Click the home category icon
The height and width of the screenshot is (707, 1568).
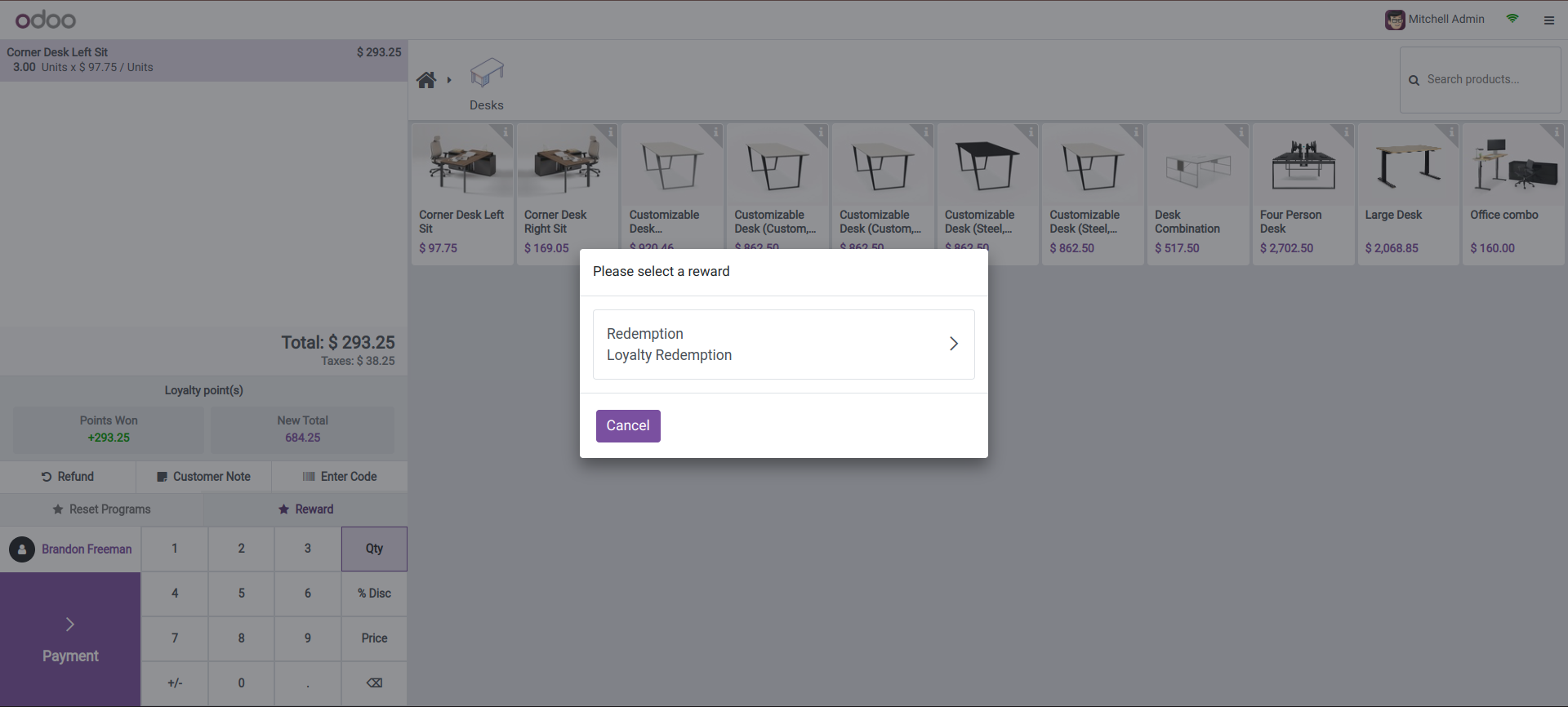(x=426, y=80)
